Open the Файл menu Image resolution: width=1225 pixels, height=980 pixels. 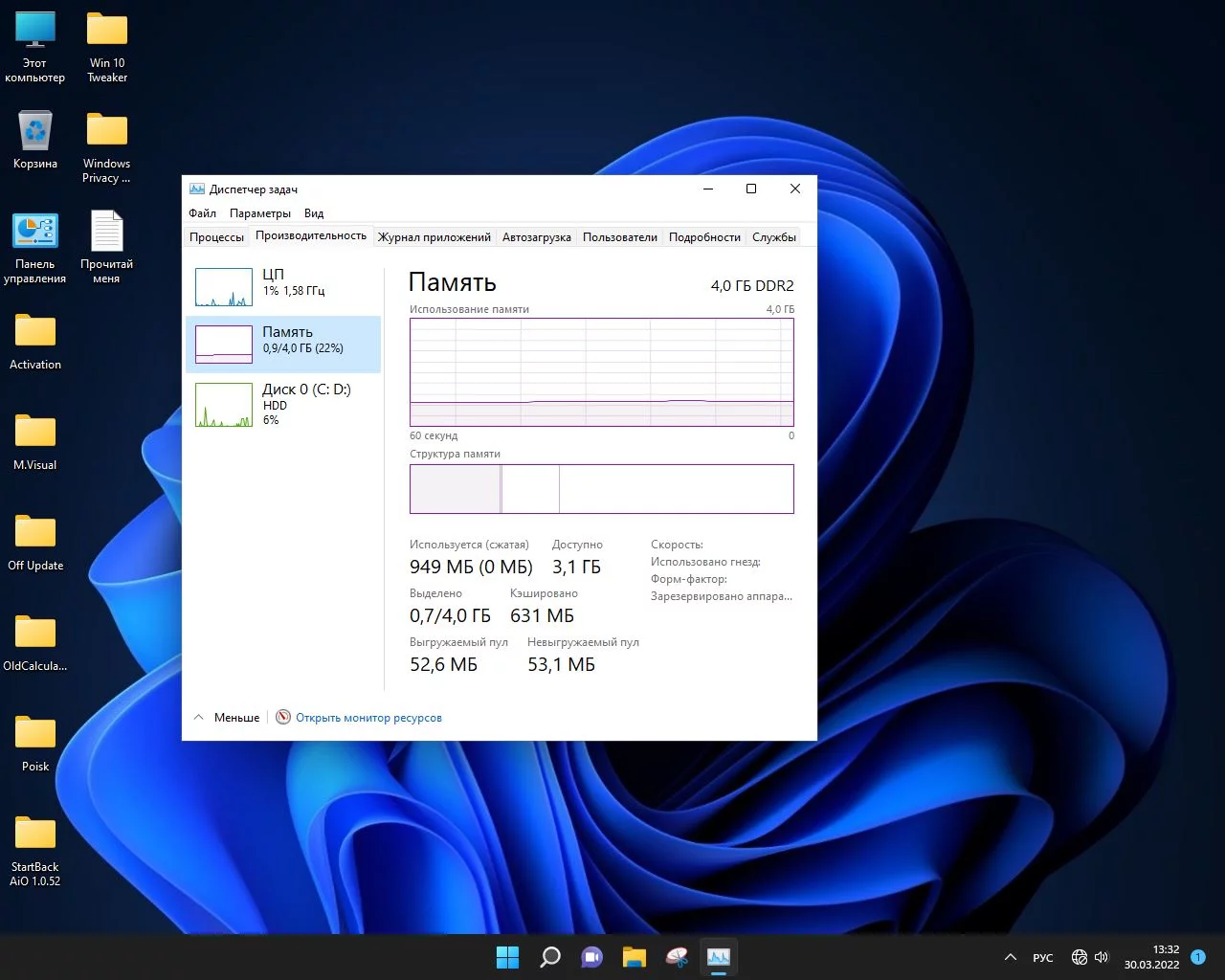pos(202,213)
